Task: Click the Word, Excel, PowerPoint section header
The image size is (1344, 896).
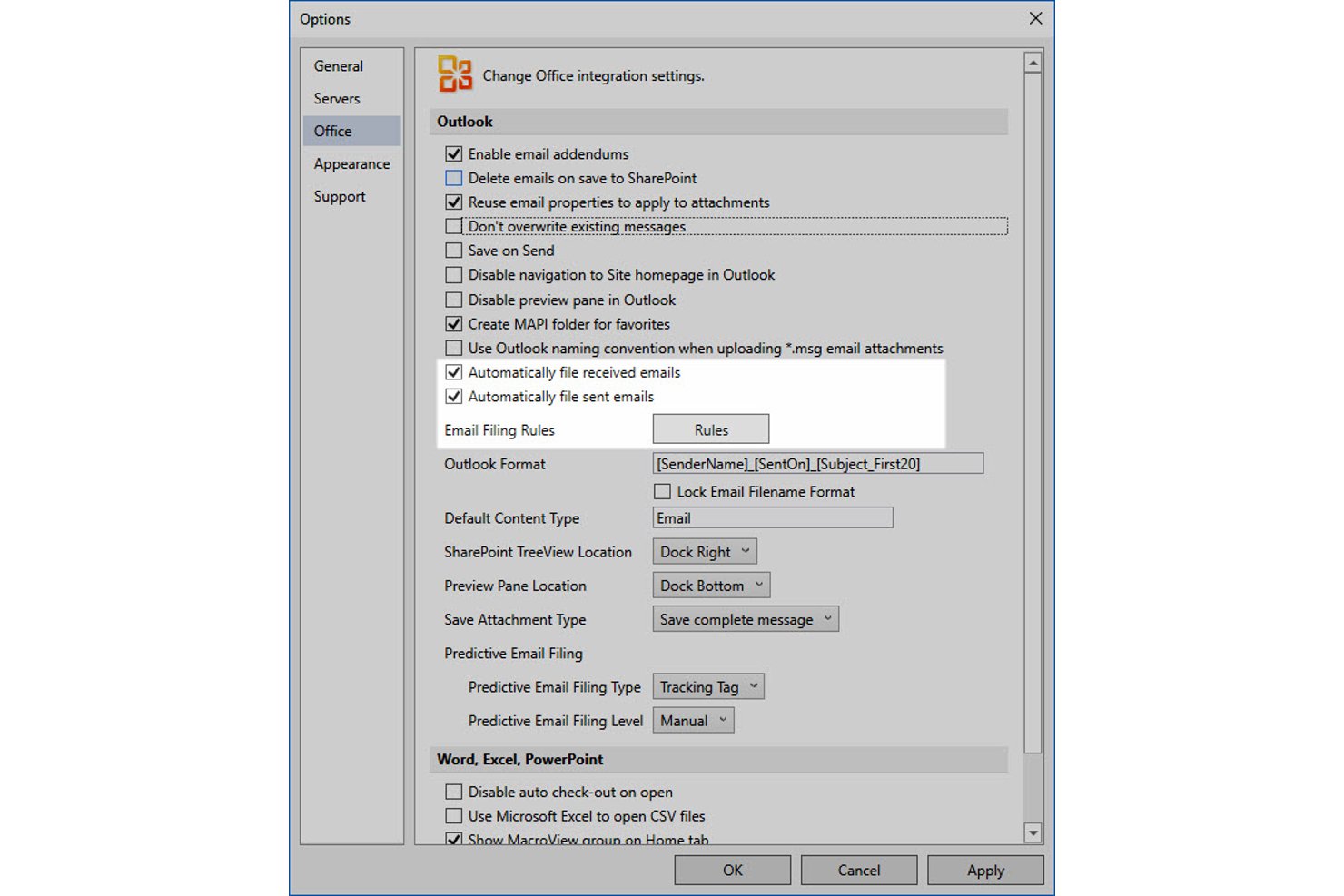Action: click(x=718, y=760)
